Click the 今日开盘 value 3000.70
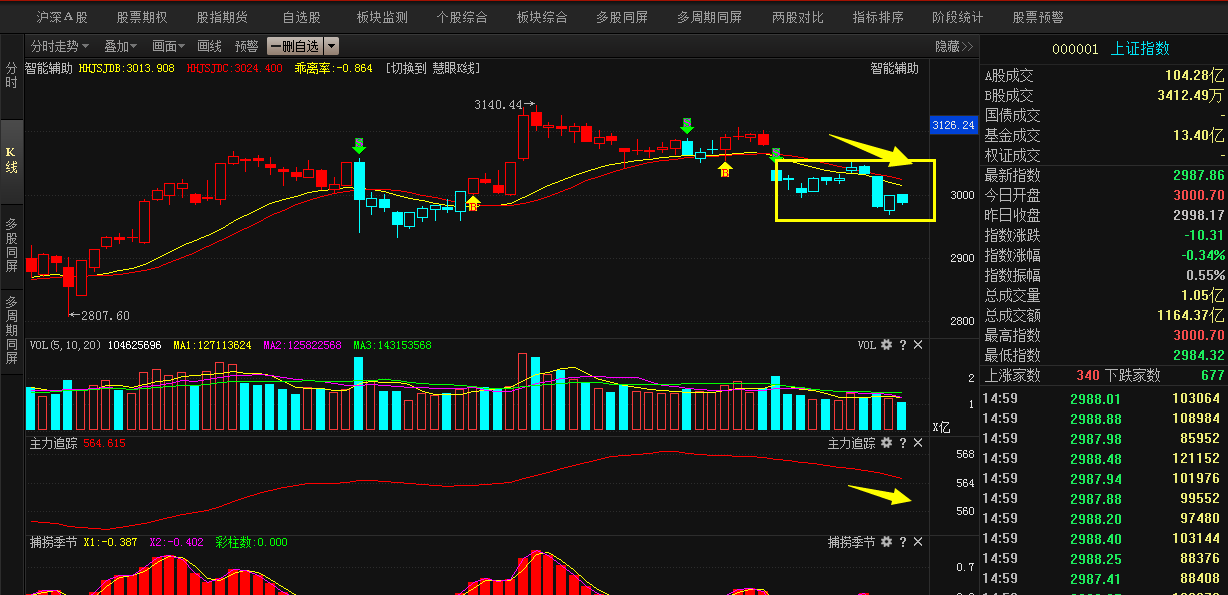Image resolution: width=1228 pixels, height=595 pixels. (1198, 195)
